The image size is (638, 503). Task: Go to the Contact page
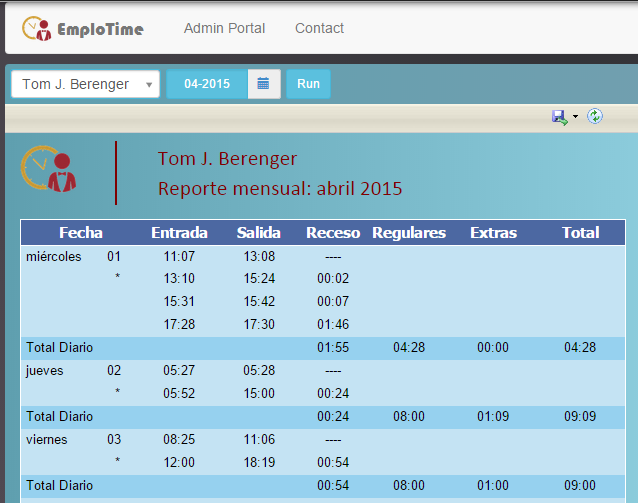[x=319, y=28]
